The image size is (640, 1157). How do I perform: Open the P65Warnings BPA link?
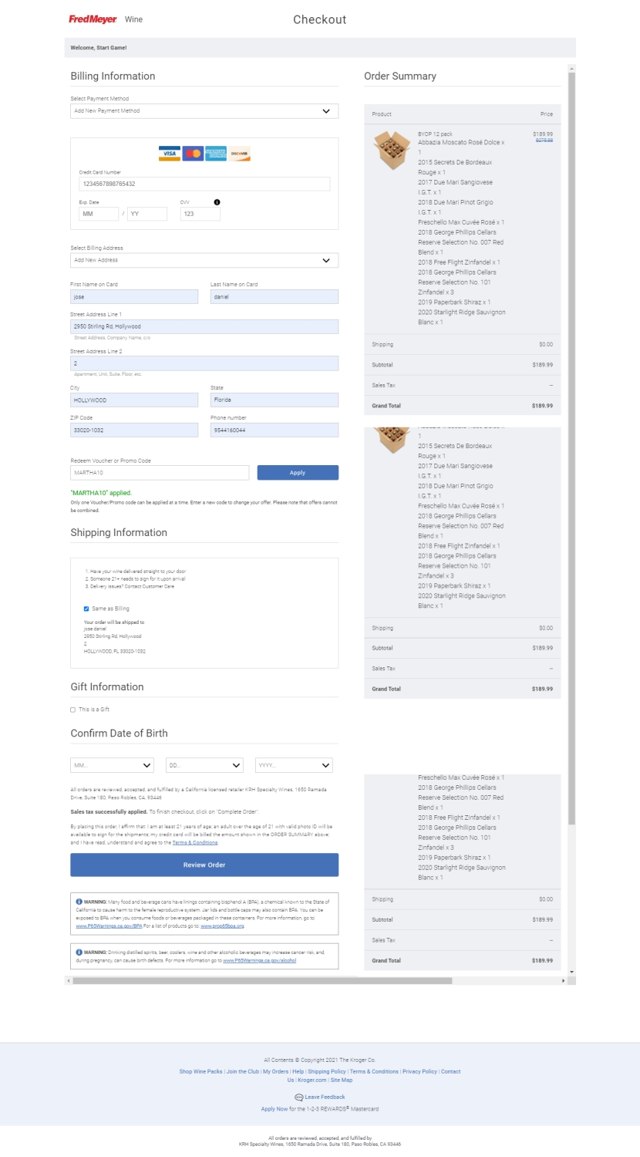tap(110, 925)
